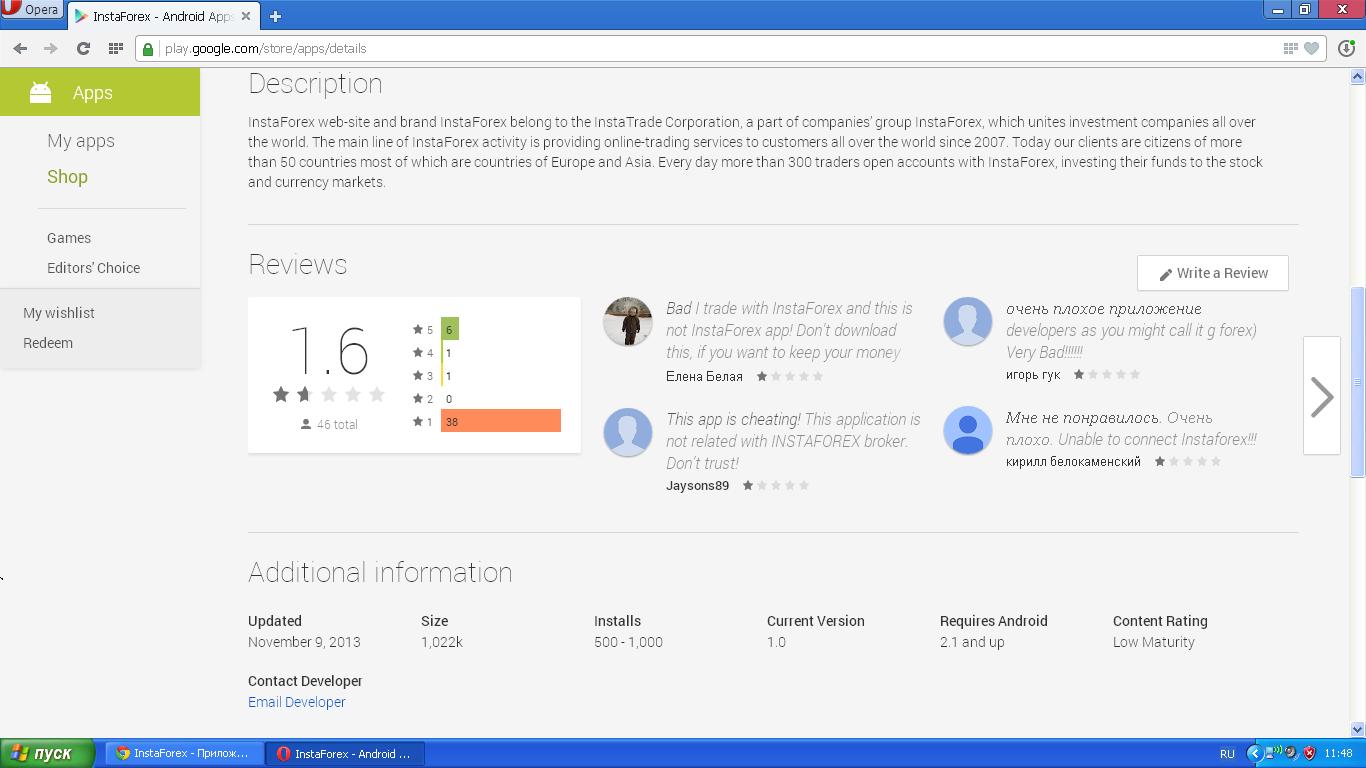Go back to the previous page

[x=20, y=48]
